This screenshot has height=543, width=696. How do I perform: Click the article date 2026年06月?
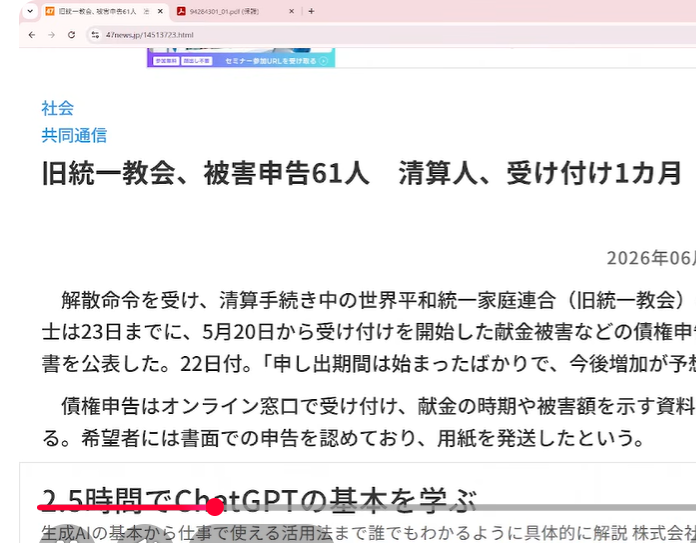point(651,258)
